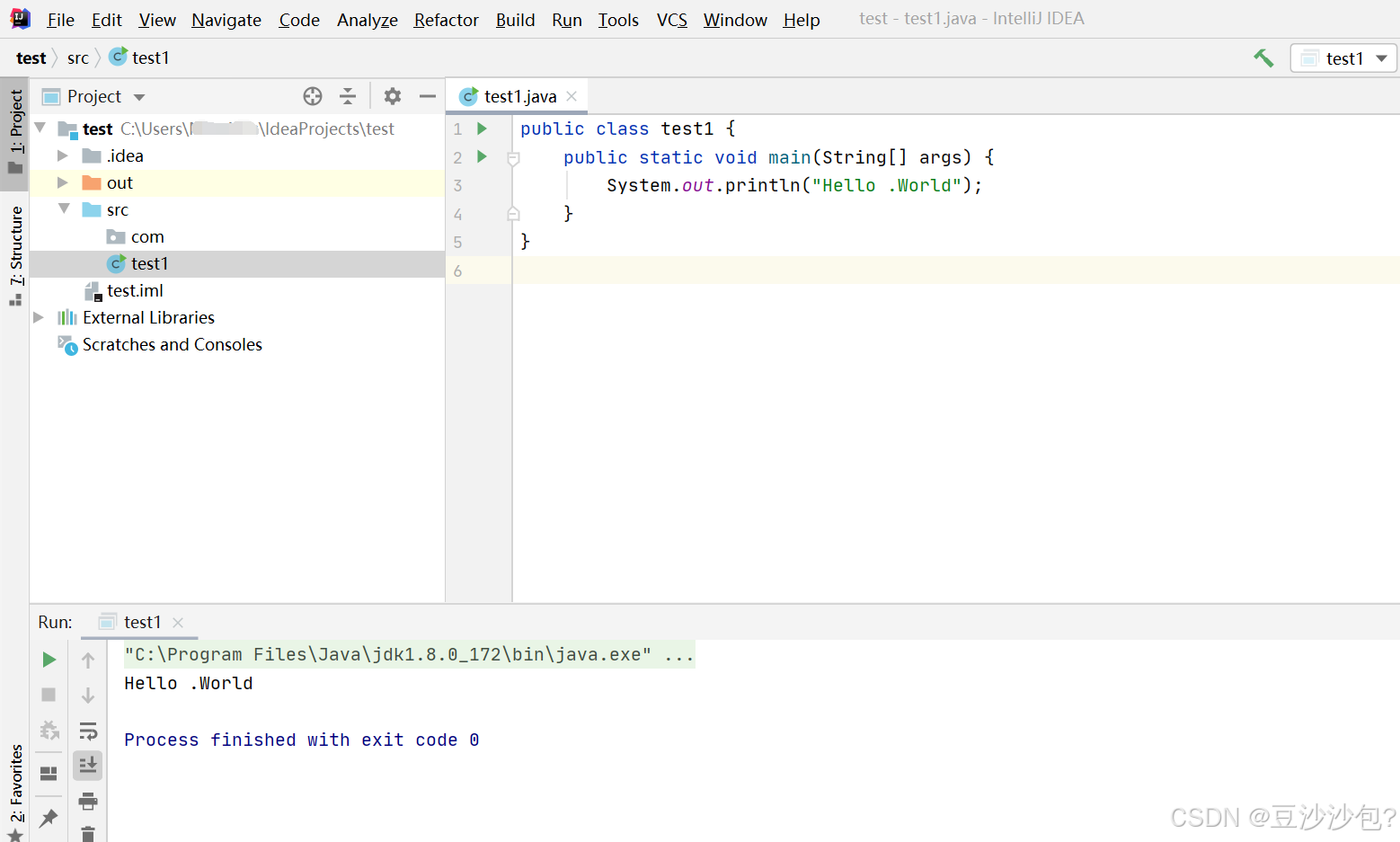Click the Stop process button
The width and height of the screenshot is (1400, 842).
click(49, 695)
